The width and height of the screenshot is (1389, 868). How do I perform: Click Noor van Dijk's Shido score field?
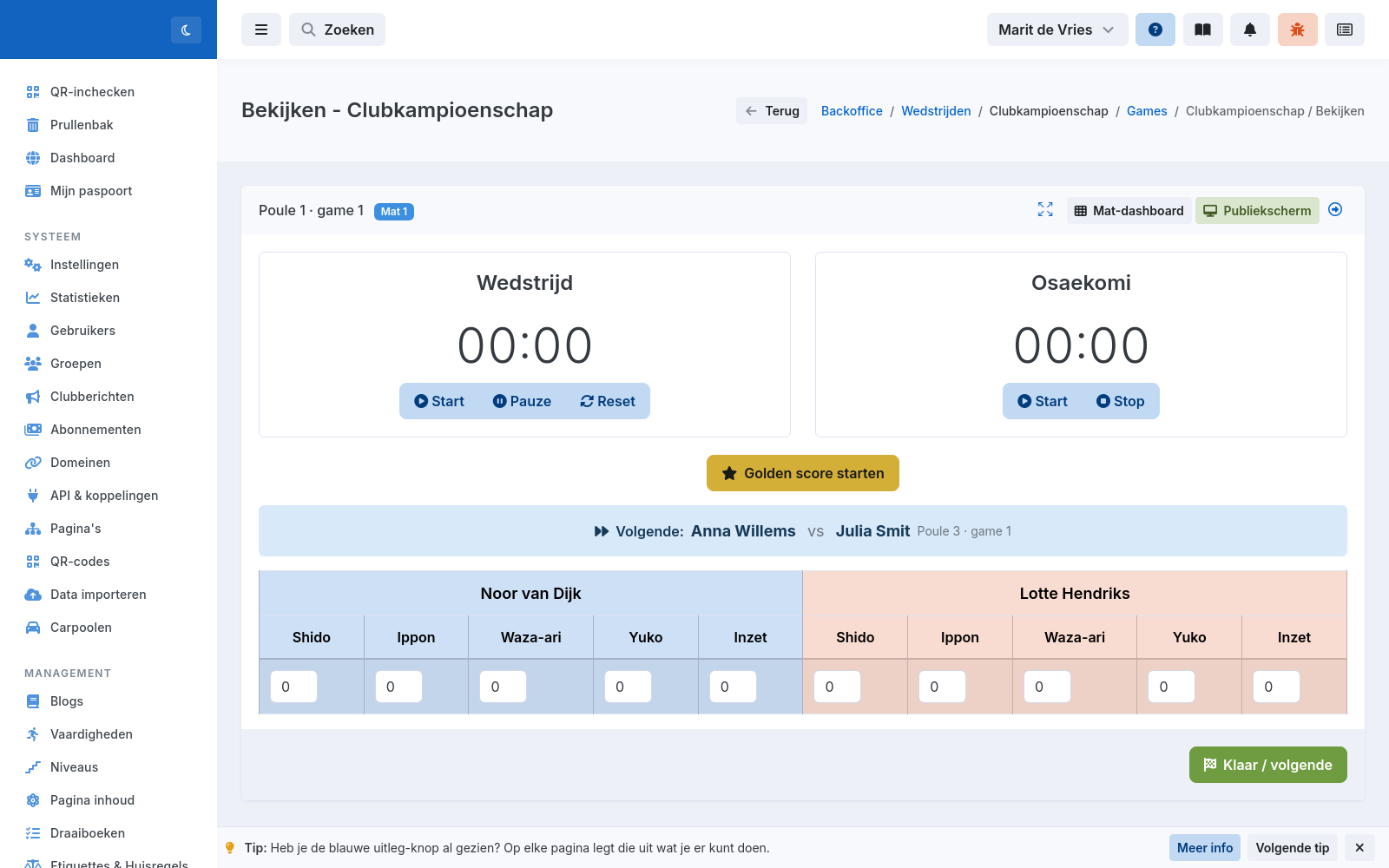(293, 687)
